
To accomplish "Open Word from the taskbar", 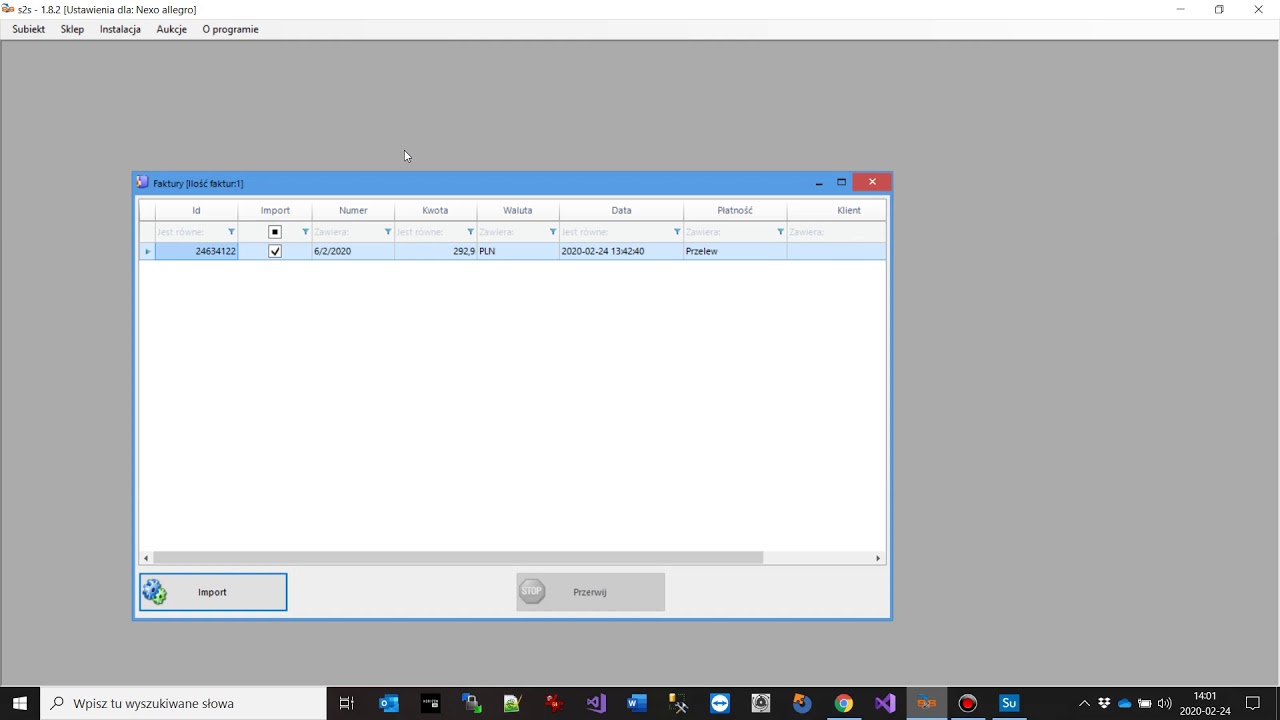I will [x=637, y=703].
